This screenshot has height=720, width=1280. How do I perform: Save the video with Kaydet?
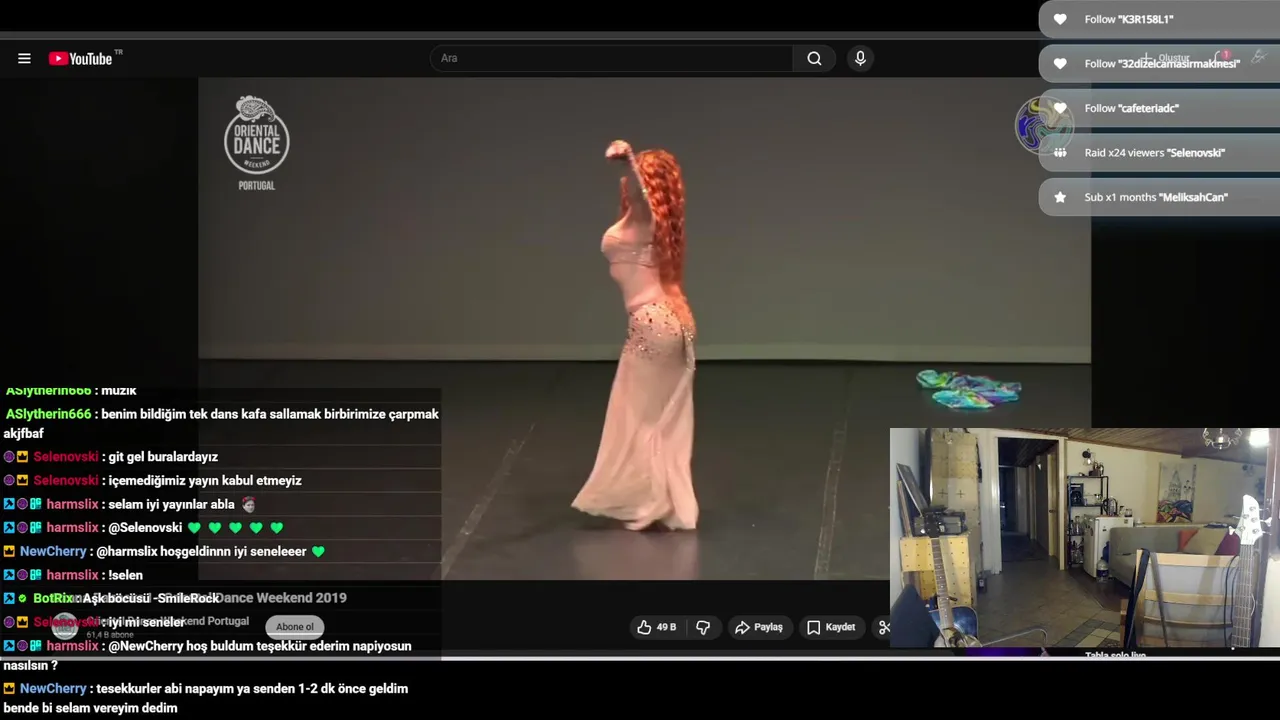pyautogui.click(x=831, y=627)
